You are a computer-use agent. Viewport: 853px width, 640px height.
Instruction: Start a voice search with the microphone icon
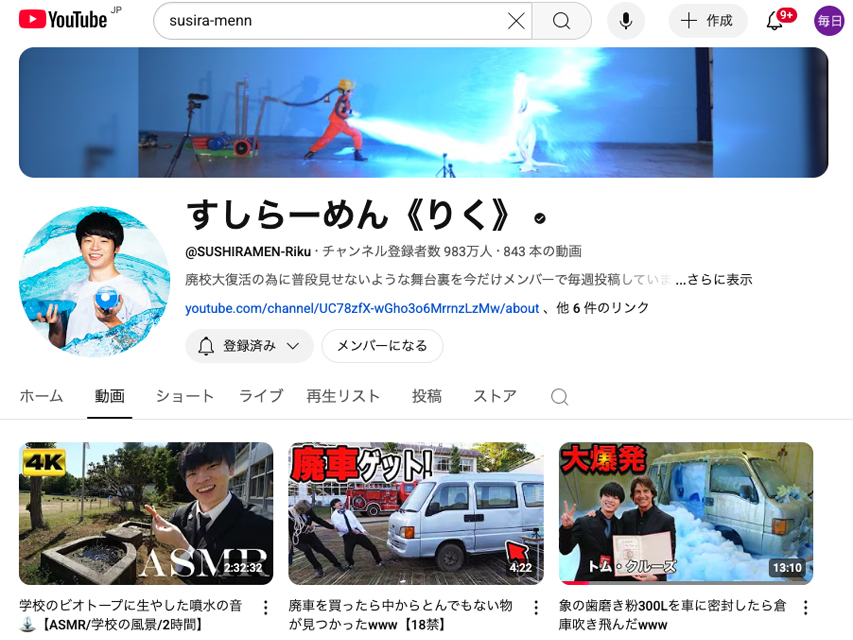(x=625, y=20)
